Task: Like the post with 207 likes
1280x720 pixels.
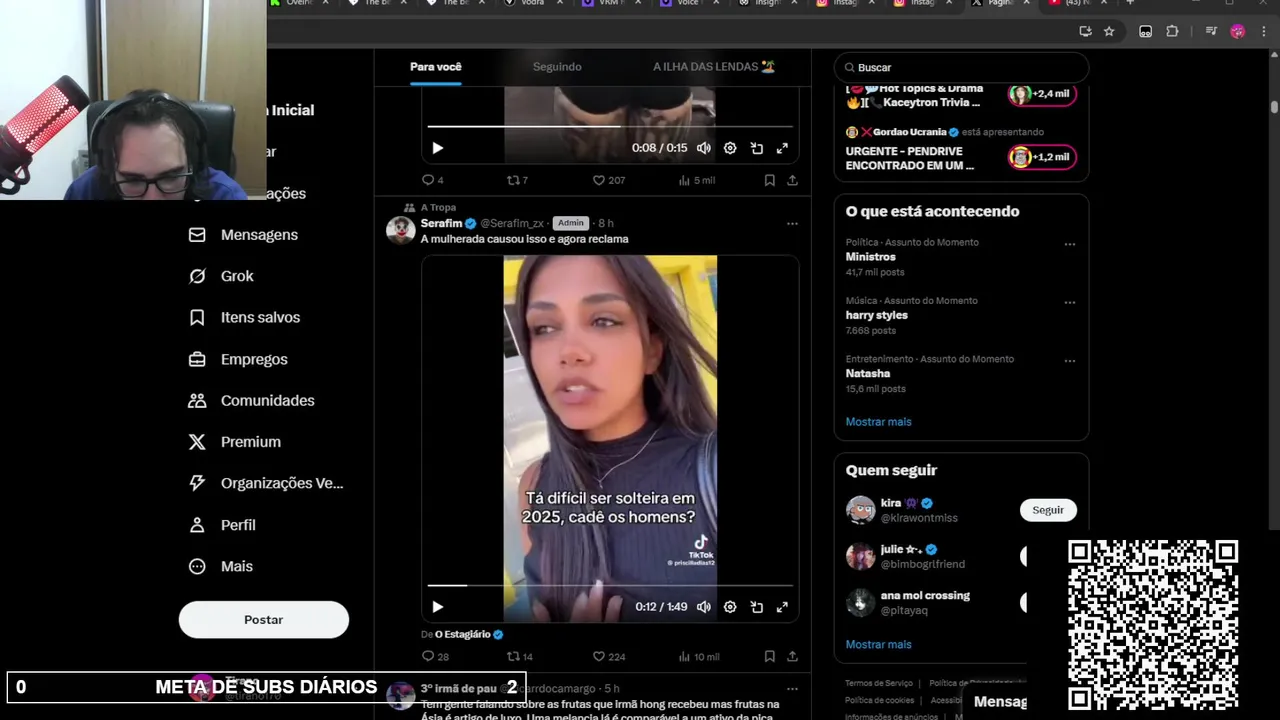Action: click(609, 180)
